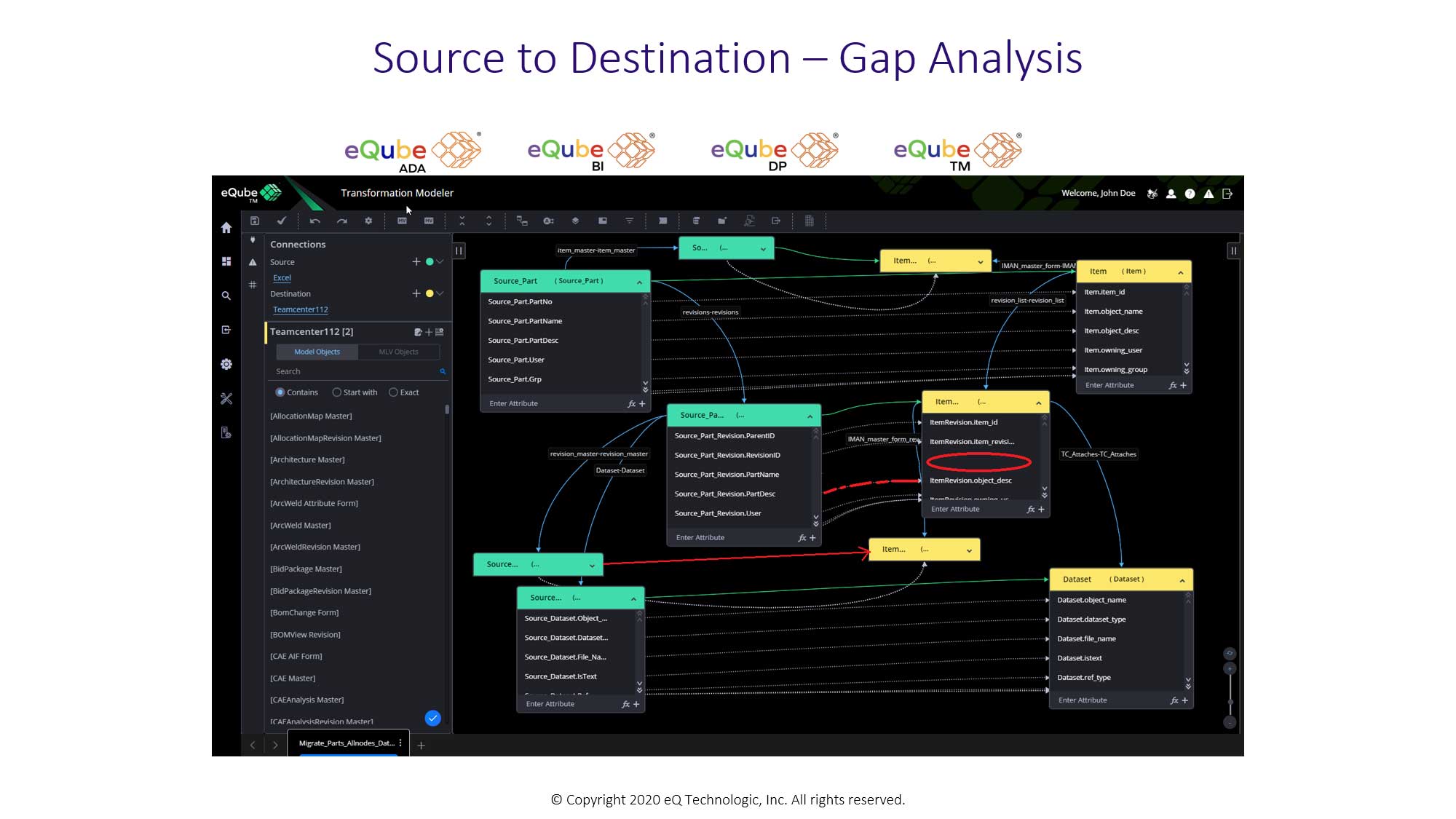Click the blue checkmark confirm button
Screen dimensions: 1456x819
pyautogui.click(x=432, y=719)
